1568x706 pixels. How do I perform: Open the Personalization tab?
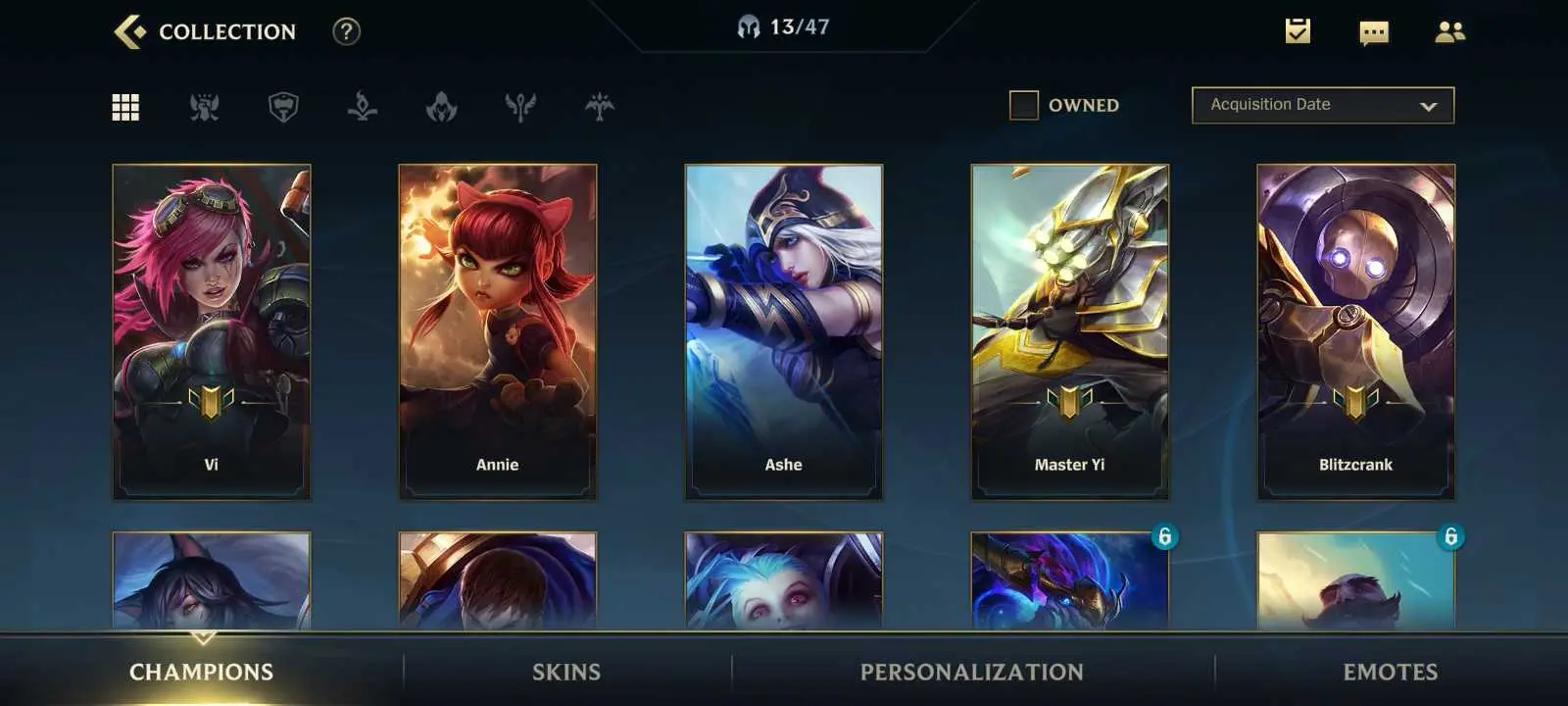972,672
